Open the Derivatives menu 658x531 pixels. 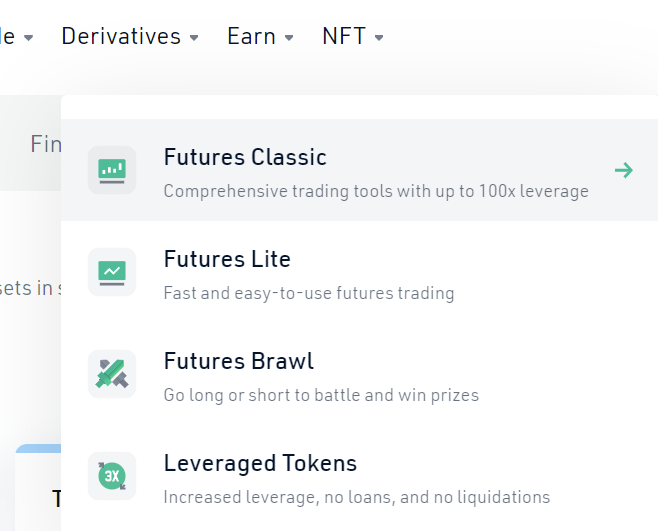(121, 36)
